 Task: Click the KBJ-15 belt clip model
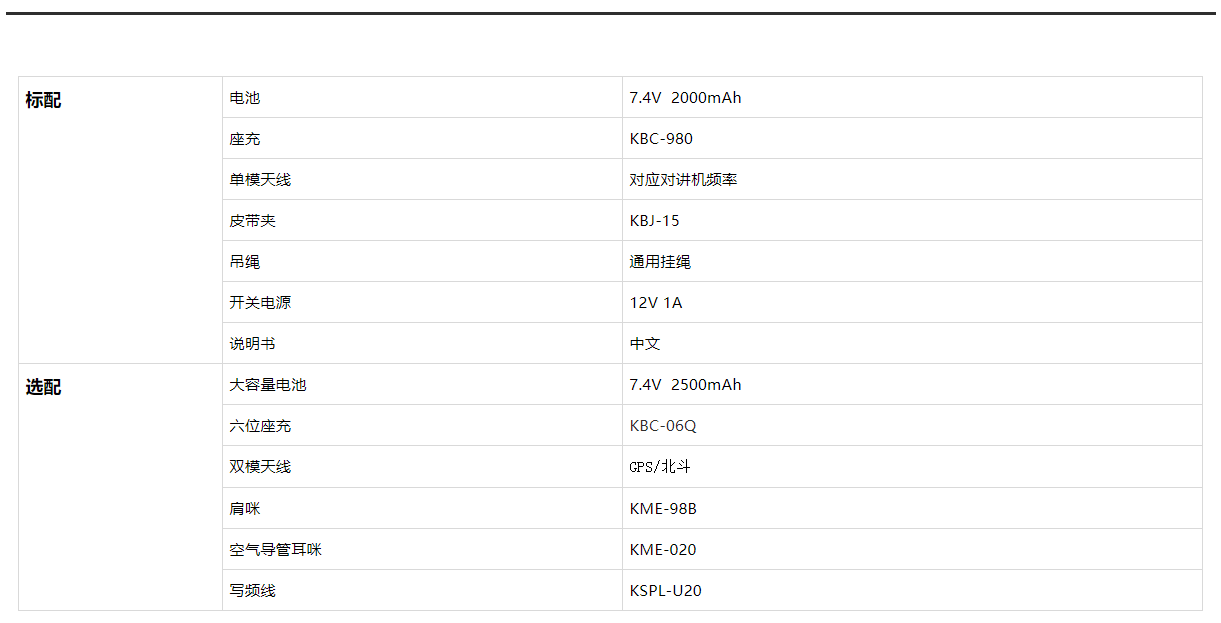(x=655, y=221)
